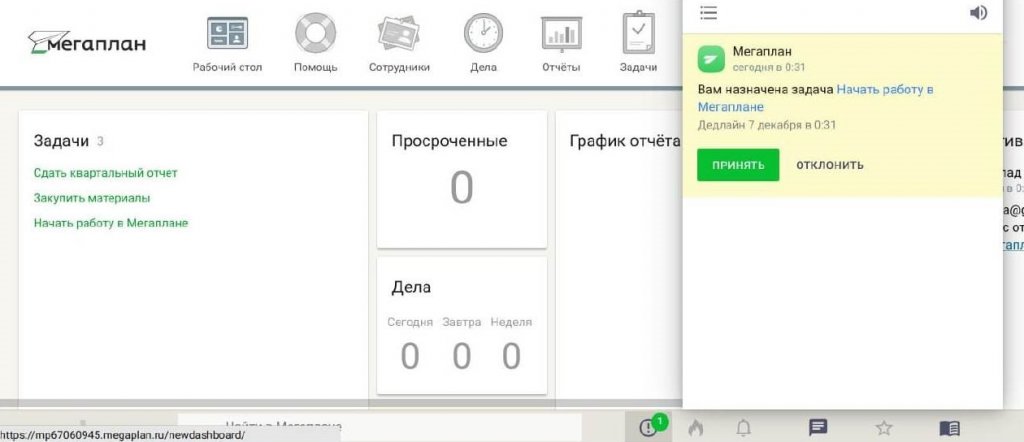Click the График отчёта widget heading
The height and width of the screenshot is (442, 1024).
625,141
